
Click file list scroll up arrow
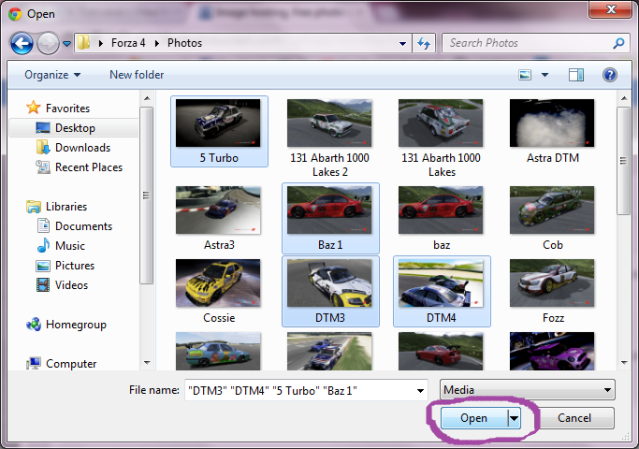point(624,99)
